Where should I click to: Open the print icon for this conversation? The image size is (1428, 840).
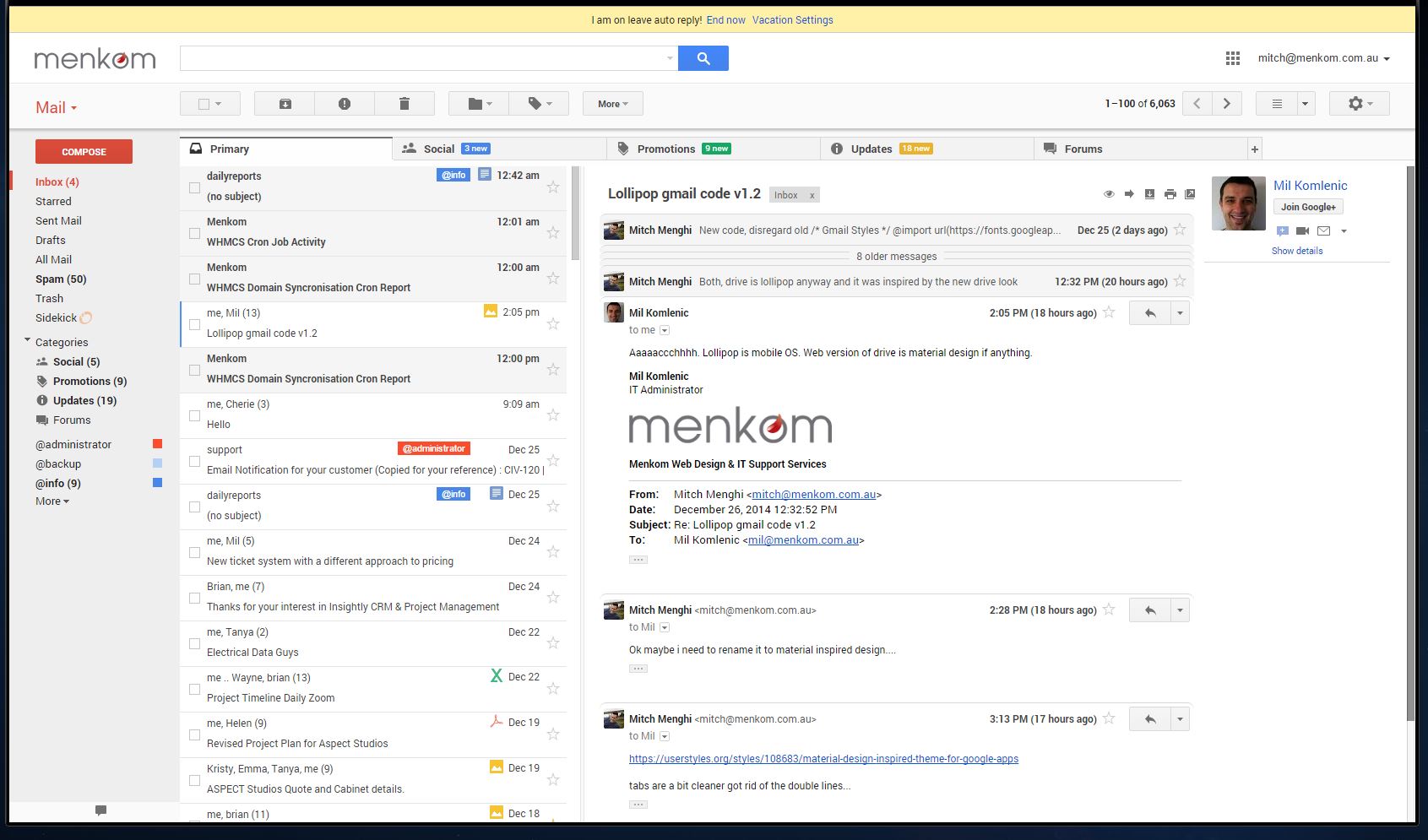pos(1170,194)
